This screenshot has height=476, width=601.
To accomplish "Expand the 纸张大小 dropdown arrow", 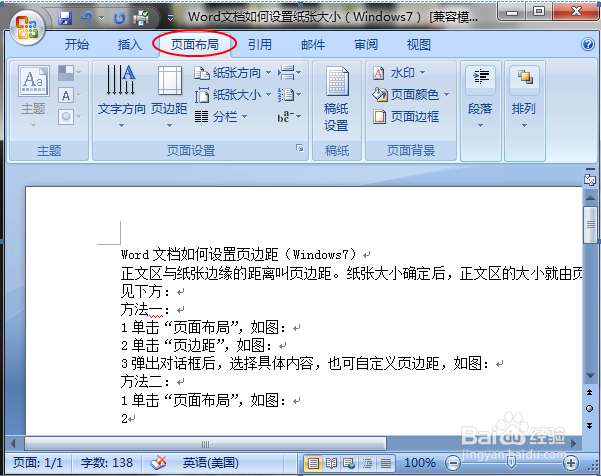I will coord(268,95).
